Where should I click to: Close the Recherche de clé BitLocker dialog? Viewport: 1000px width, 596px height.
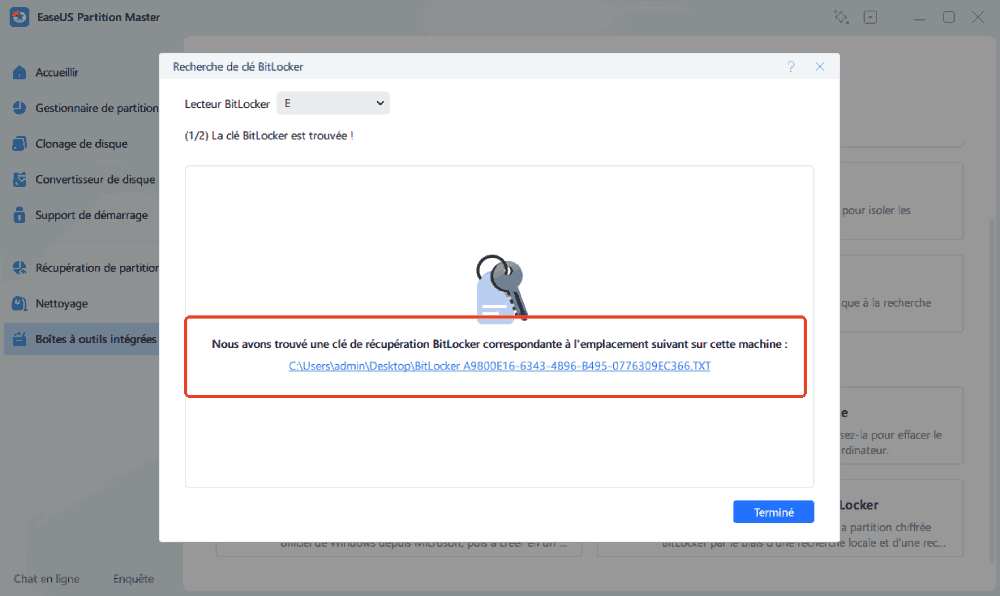tap(820, 66)
